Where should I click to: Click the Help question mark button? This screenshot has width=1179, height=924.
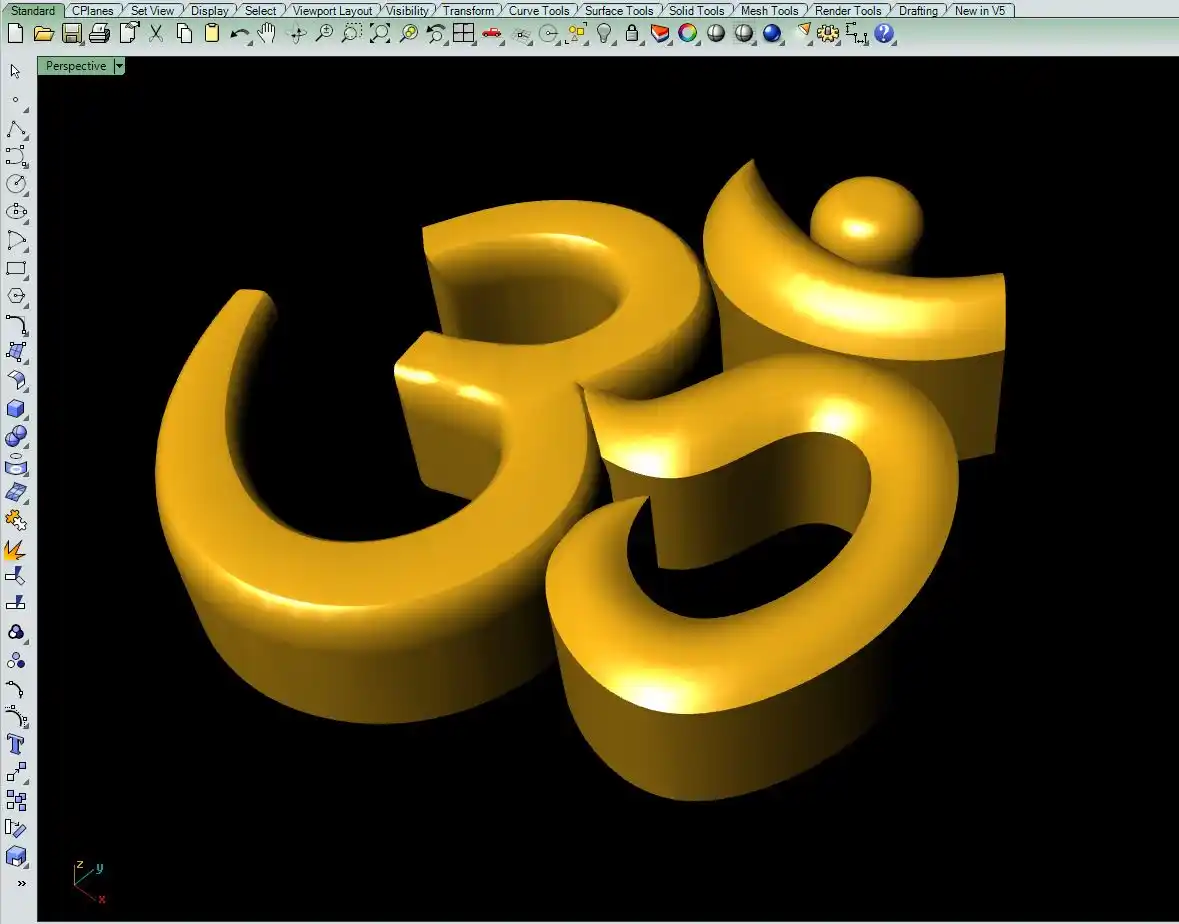[x=883, y=33]
